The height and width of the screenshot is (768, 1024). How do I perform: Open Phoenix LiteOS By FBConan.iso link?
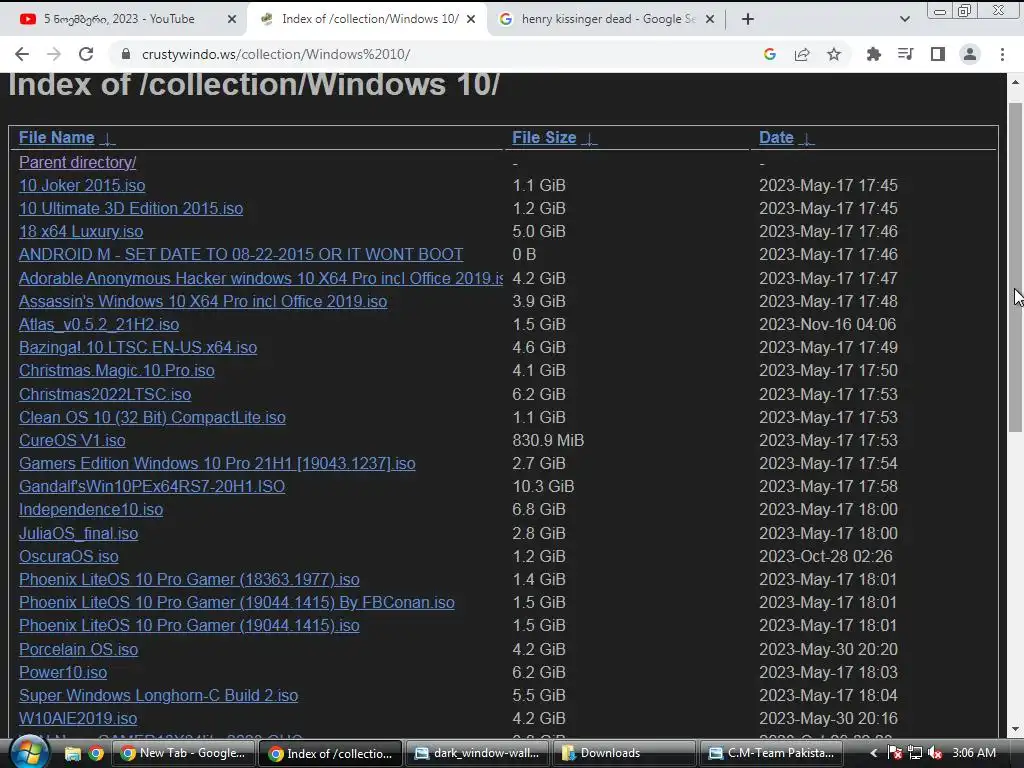pos(236,602)
